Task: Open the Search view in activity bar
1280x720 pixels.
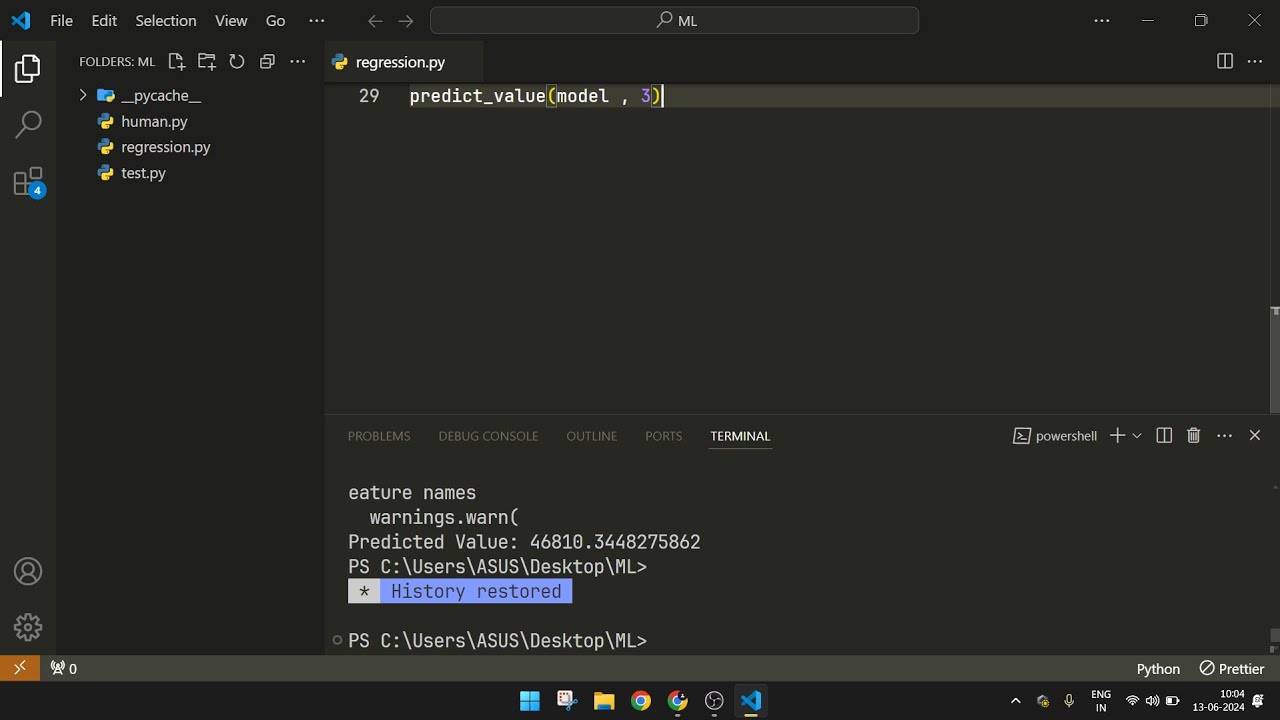Action: (x=28, y=124)
